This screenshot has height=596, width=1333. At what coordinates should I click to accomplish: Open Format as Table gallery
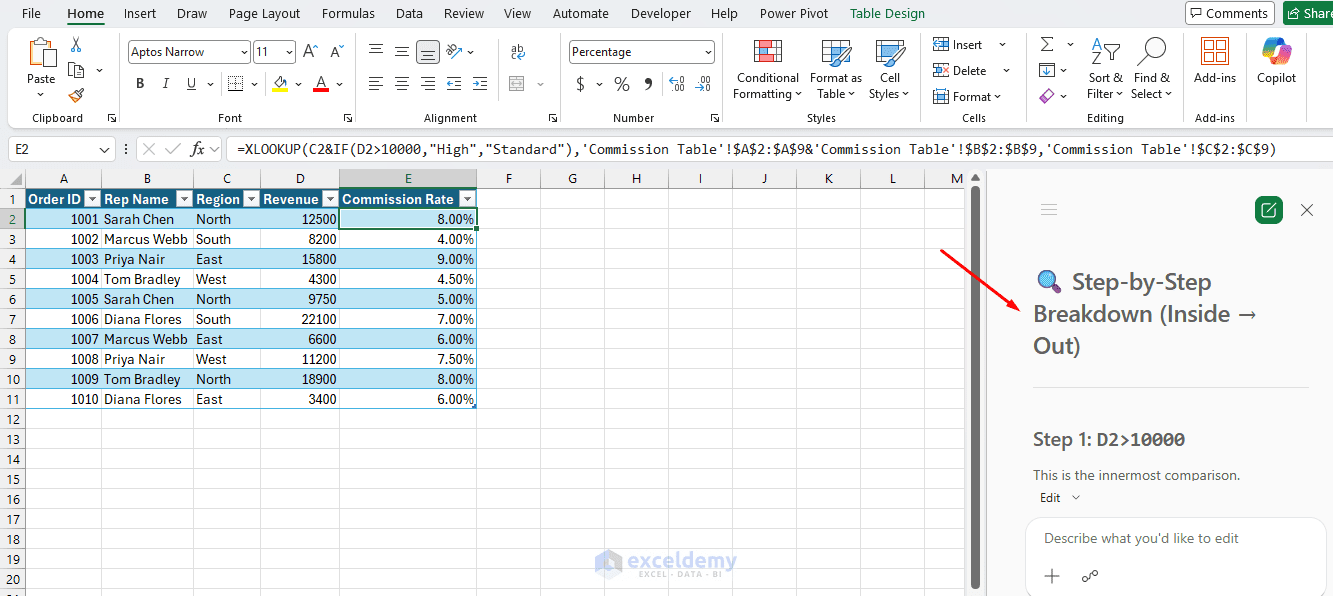tap(836, 69)
